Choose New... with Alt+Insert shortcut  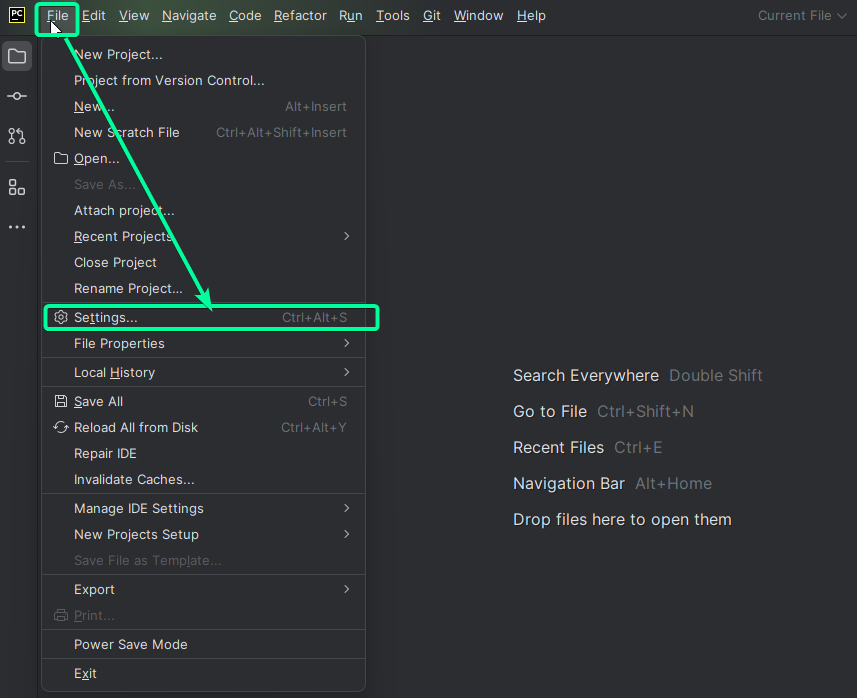pos(203,107)
